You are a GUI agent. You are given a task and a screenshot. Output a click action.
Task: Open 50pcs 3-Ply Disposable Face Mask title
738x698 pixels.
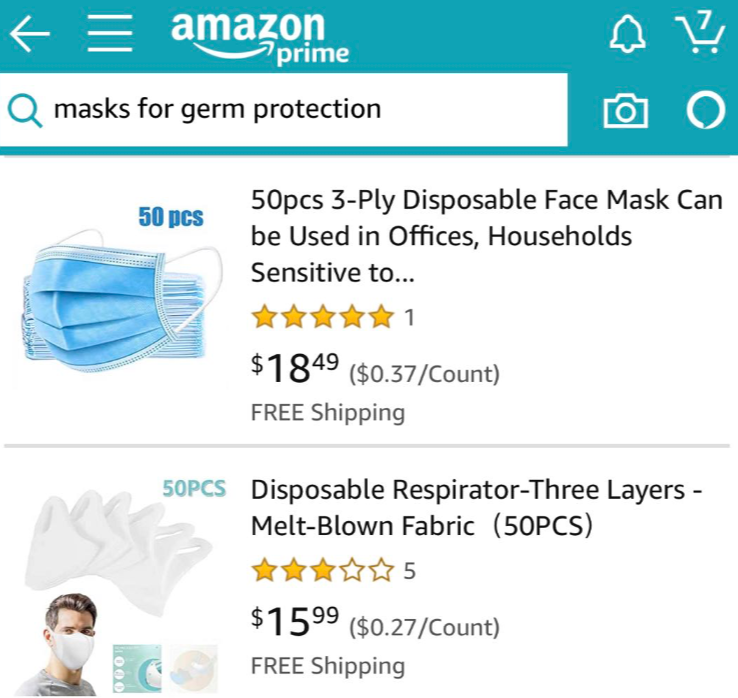tap(487, 236)
